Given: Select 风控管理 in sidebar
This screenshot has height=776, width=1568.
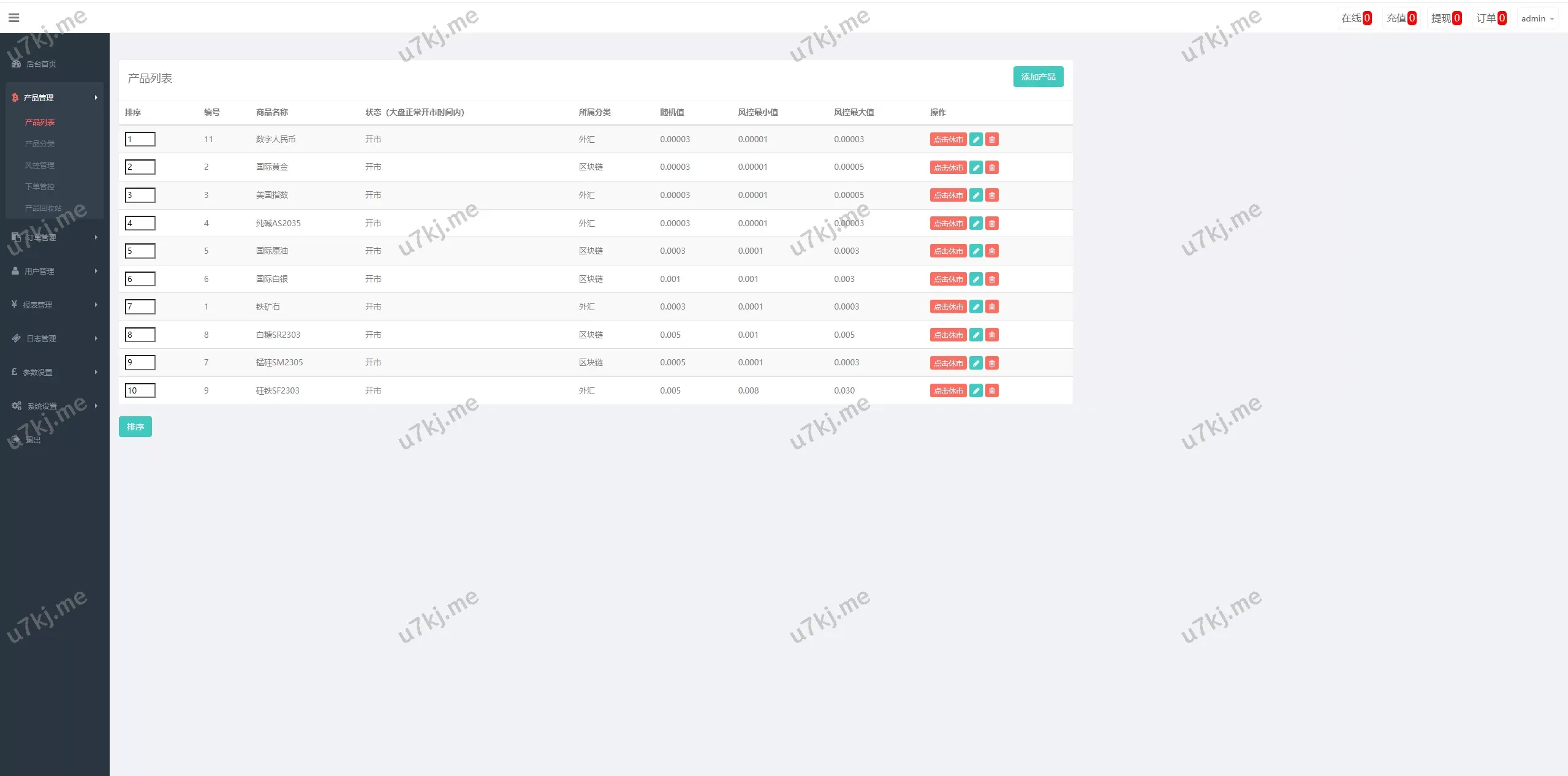Looking at the screenshot, I should [40, 165].
